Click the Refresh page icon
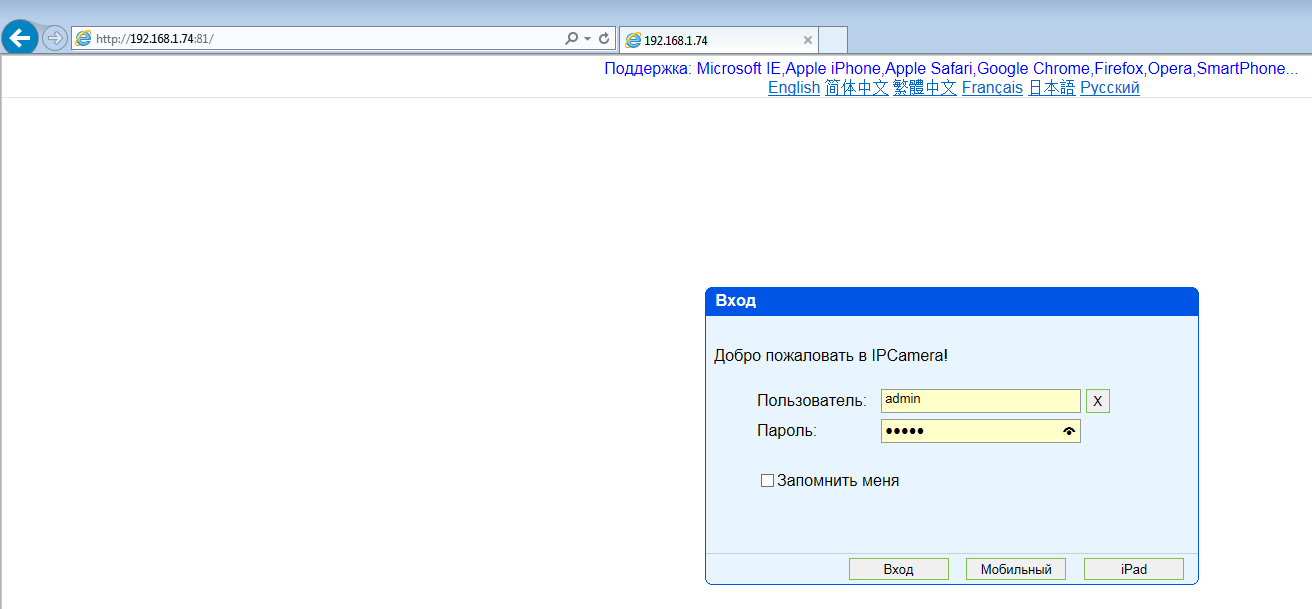Image resolution: width=1312 pixels, height=609 pixels. click(x=604, y=39)
